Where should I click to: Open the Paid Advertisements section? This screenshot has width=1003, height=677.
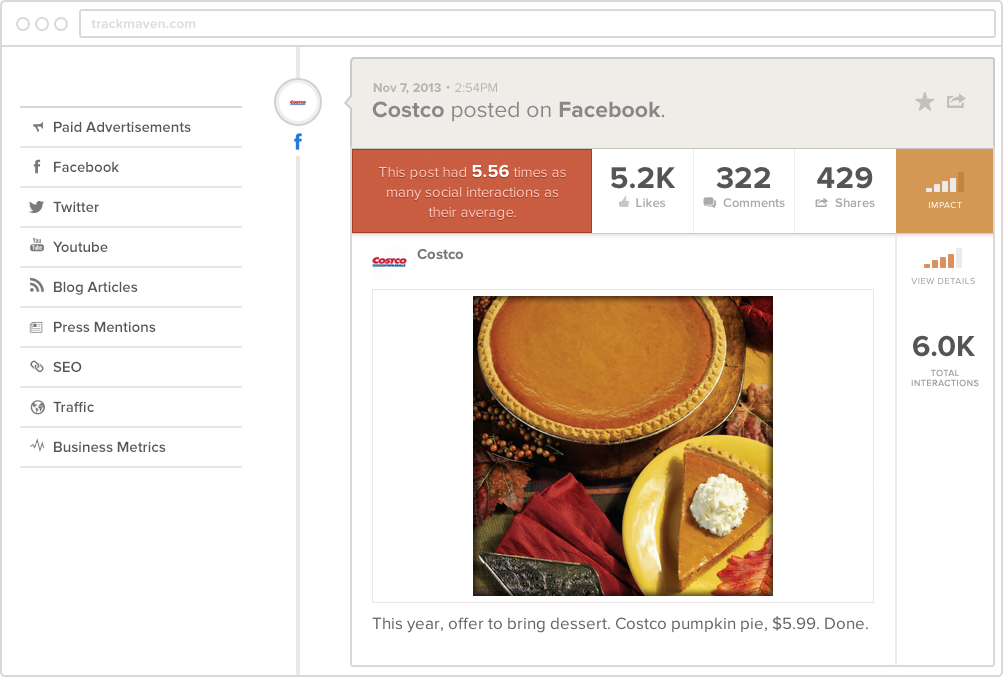point(131,127)
